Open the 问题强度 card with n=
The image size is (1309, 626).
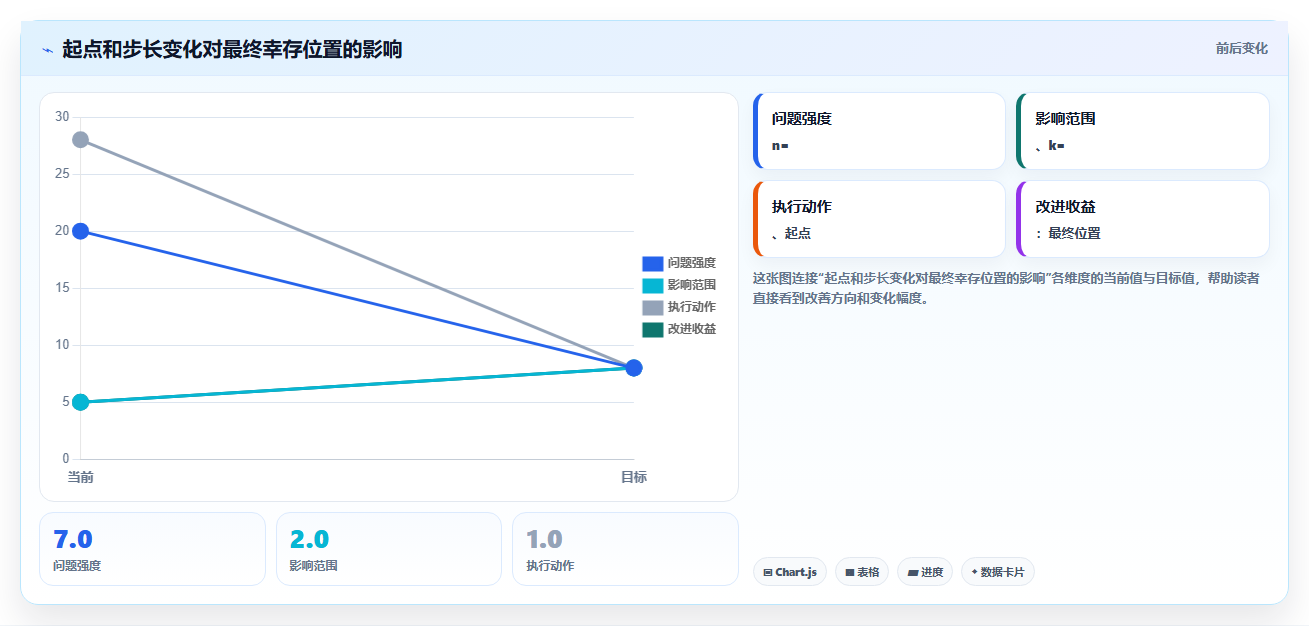tap(879, 131)
